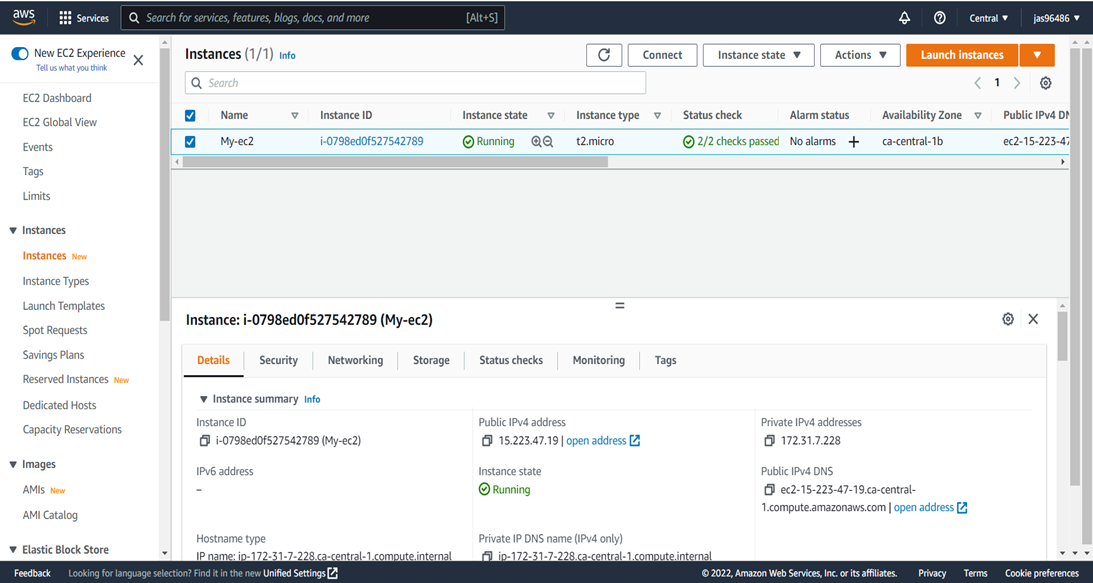
Task: Click the details panel vertical scrollbar
Action: [1062, 336]
